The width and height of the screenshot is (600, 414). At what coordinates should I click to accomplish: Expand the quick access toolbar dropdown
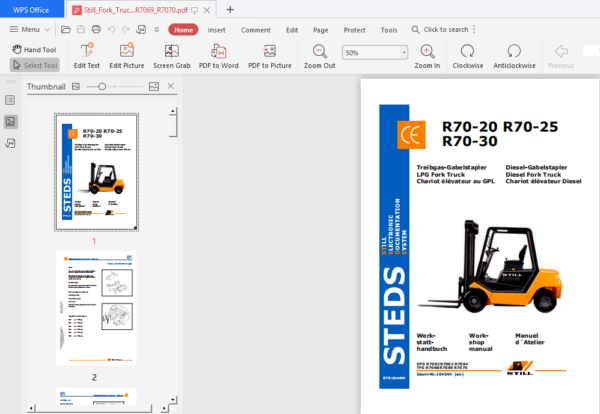pos(157,29)
